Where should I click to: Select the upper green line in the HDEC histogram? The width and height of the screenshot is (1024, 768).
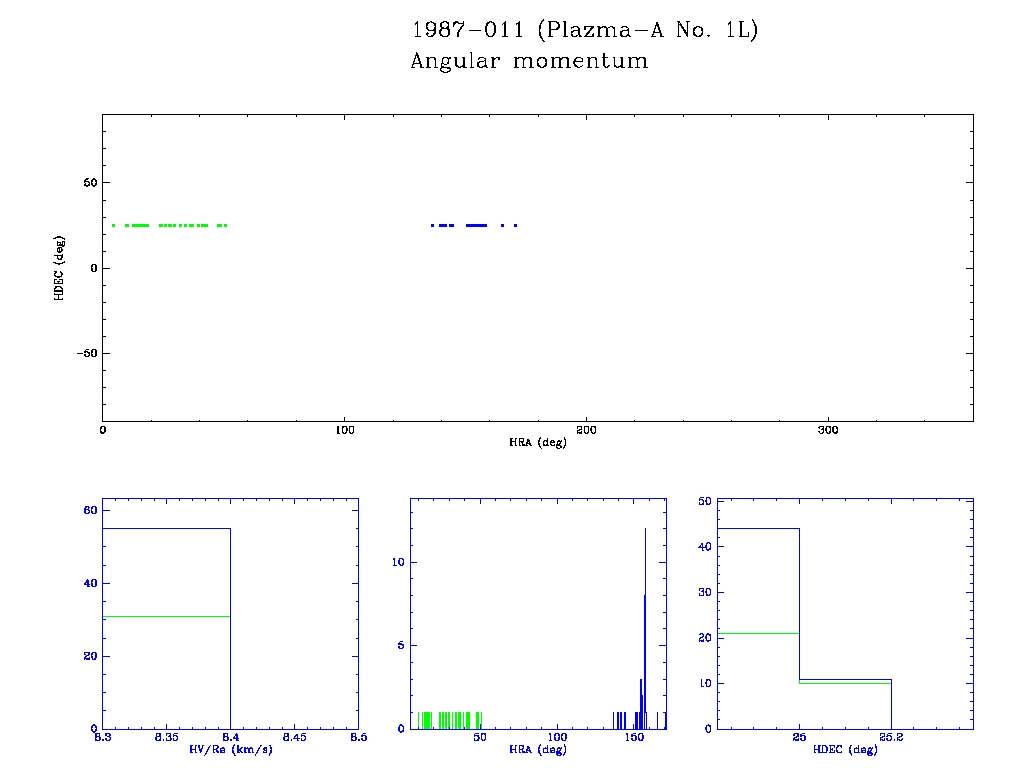click(758, 633)
